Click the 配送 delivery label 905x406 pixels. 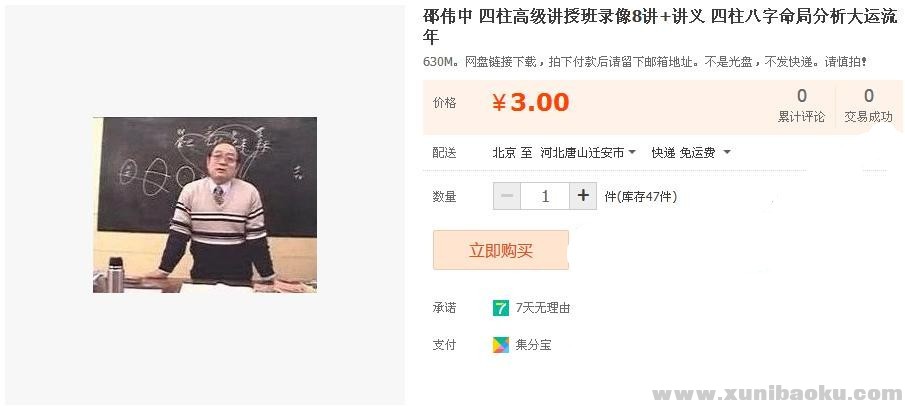pos(444,152)
